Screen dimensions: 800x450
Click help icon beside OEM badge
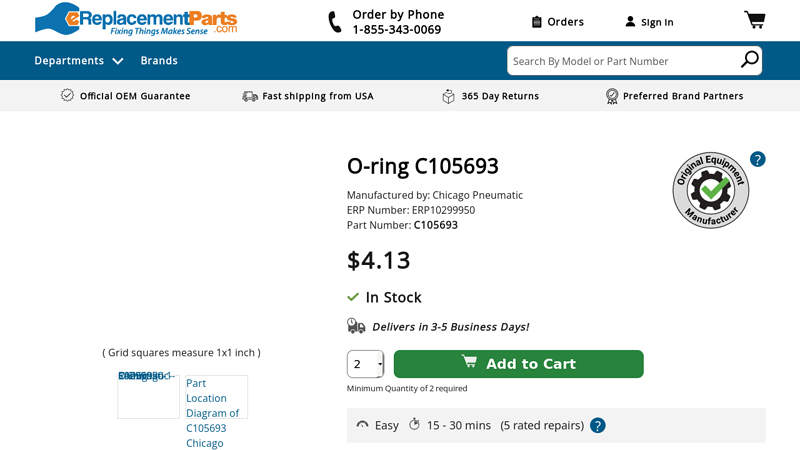(x=757, y=159)
